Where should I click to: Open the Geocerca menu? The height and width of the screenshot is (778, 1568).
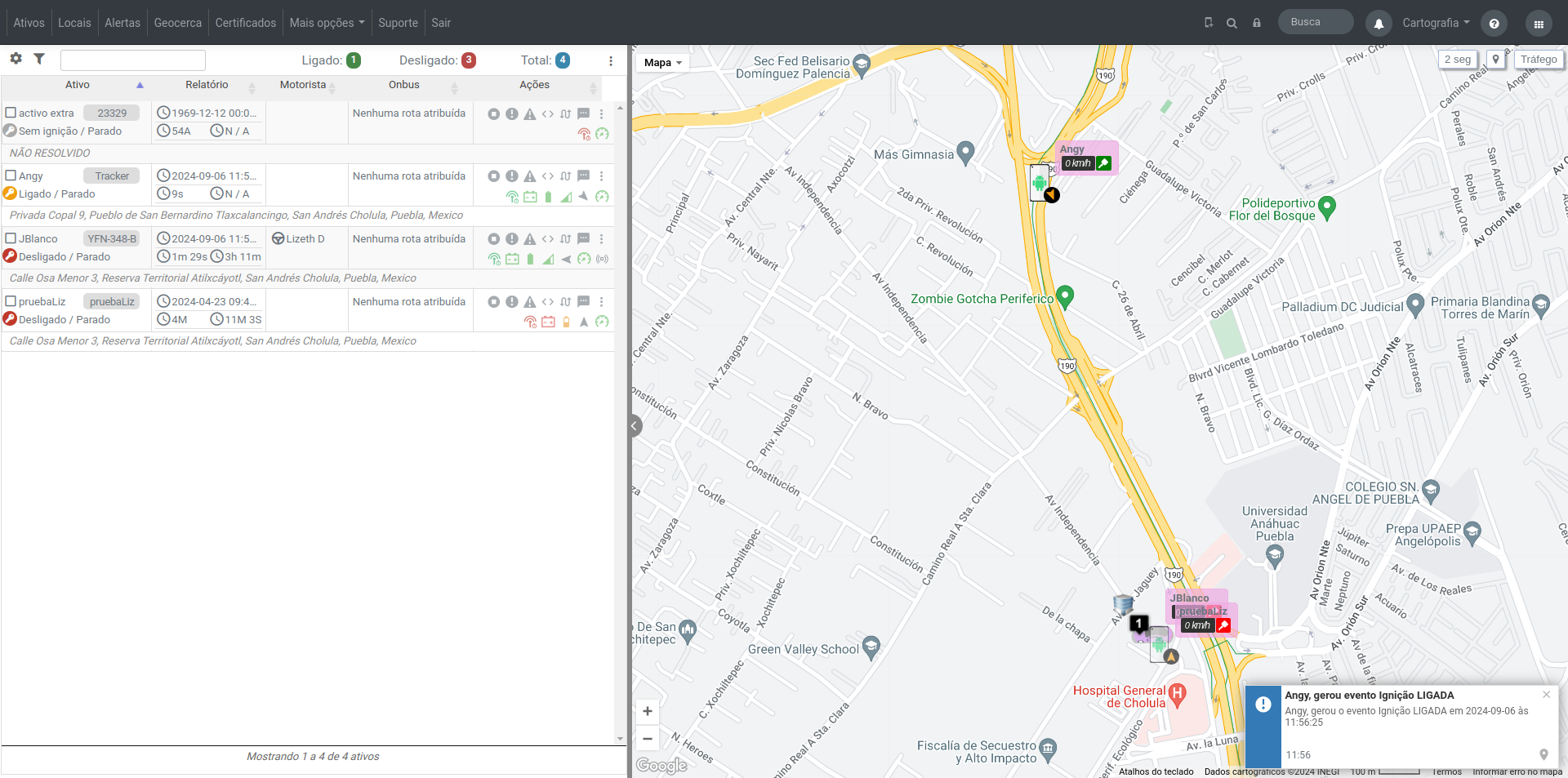point(178,23)
